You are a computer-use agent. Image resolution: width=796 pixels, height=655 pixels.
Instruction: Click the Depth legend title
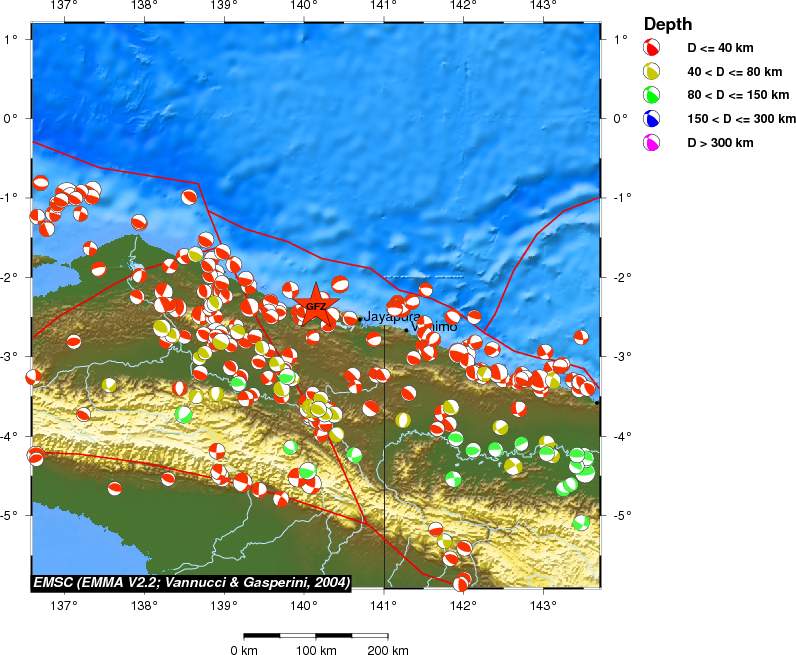tap(668, 24)
